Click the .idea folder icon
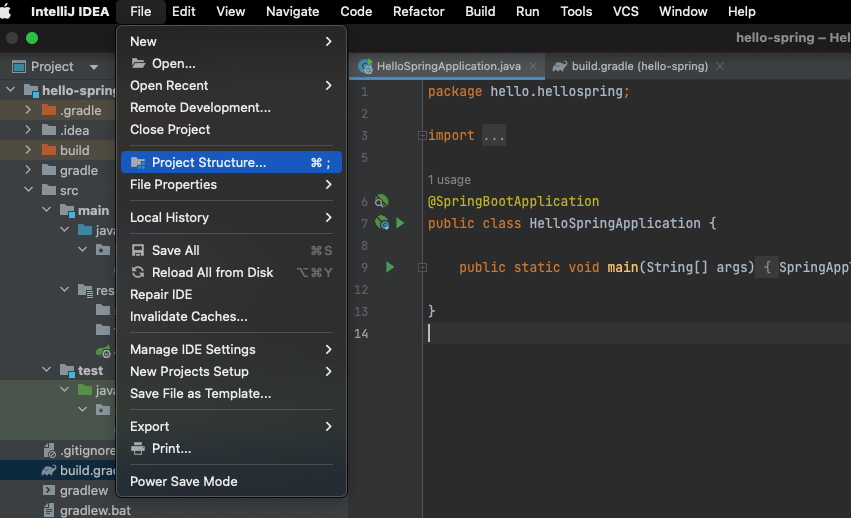 49,130
